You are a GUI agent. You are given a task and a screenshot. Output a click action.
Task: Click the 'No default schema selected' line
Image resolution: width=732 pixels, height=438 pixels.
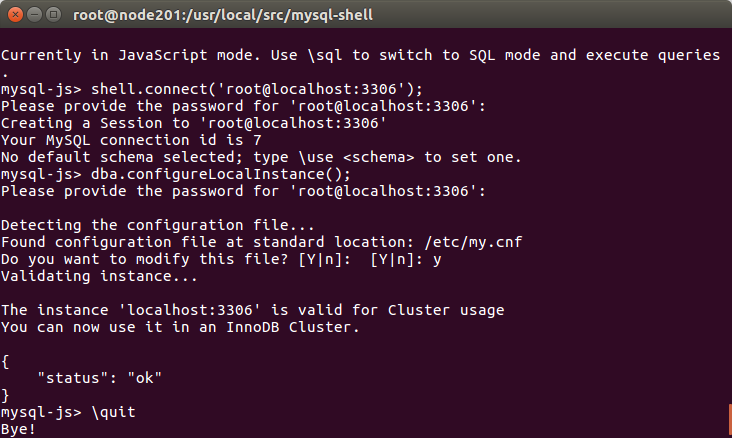(261, 157)
